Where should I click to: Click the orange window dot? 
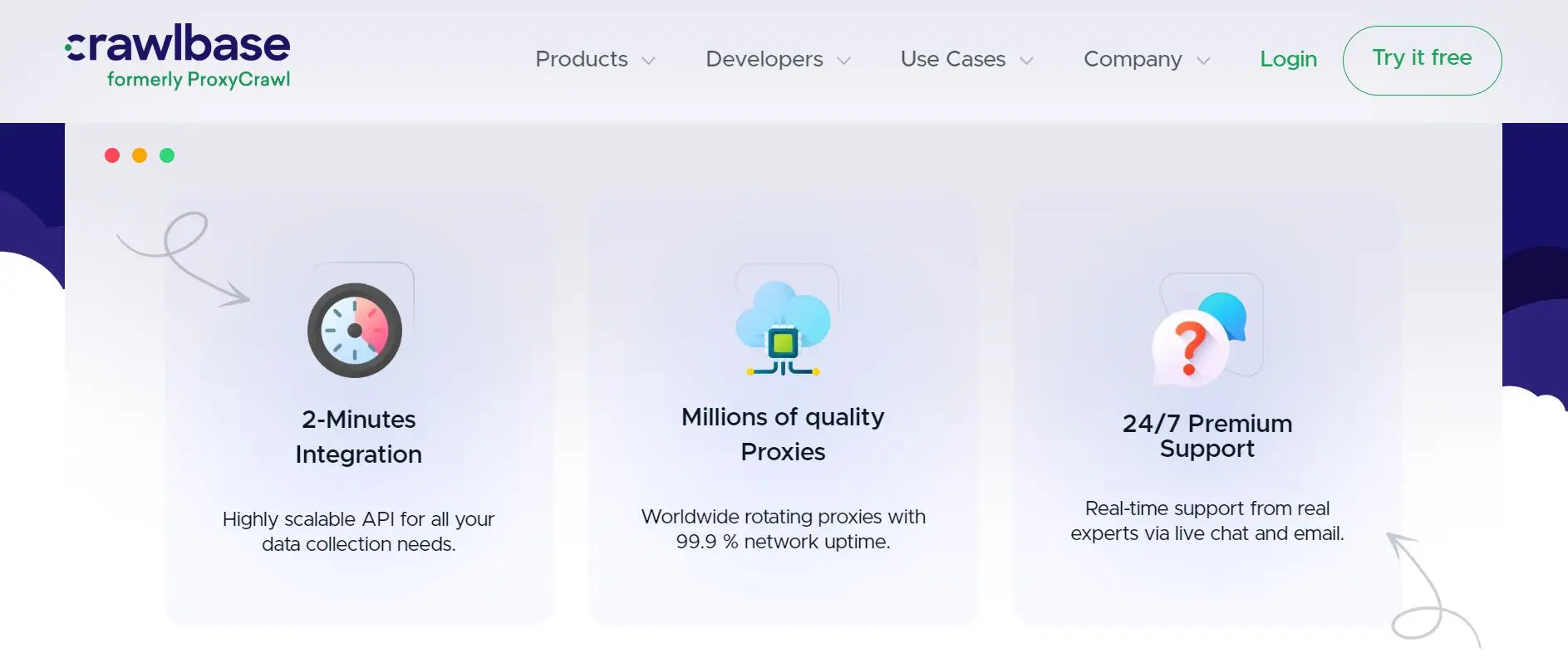[x=140, y=155]
